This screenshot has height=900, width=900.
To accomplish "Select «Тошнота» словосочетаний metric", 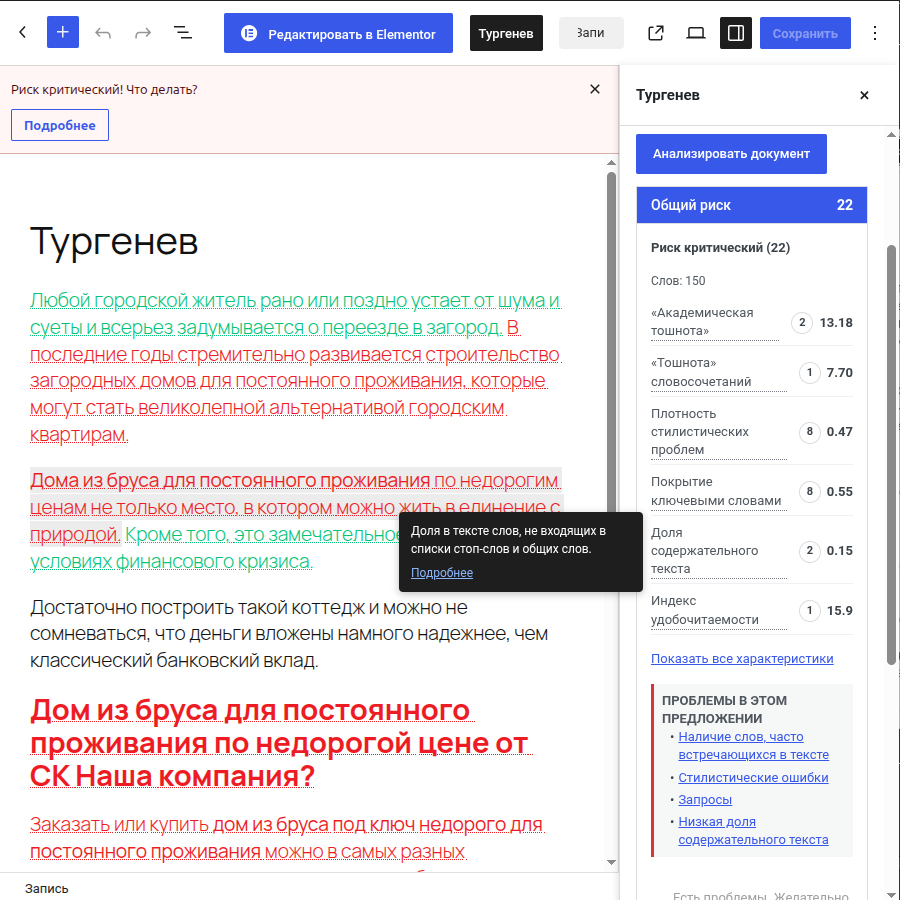I will click(x=718, y=372).
